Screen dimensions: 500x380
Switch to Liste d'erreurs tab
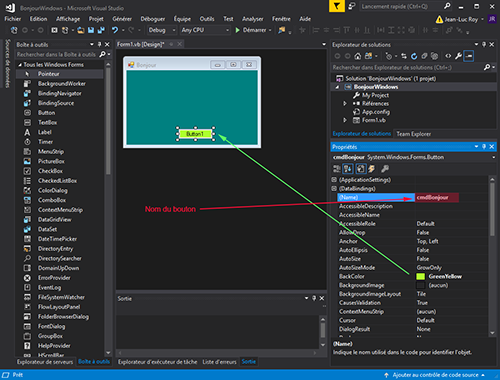coord(219,362)
